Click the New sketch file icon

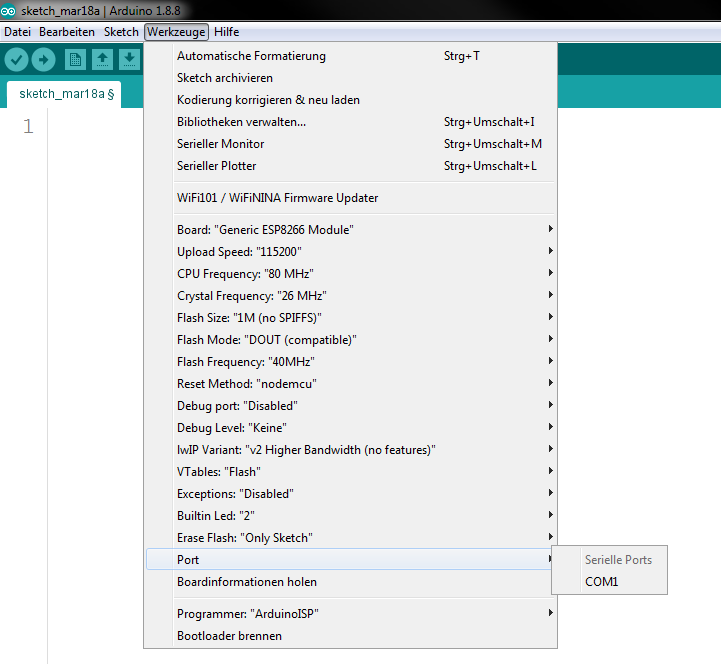75,60
